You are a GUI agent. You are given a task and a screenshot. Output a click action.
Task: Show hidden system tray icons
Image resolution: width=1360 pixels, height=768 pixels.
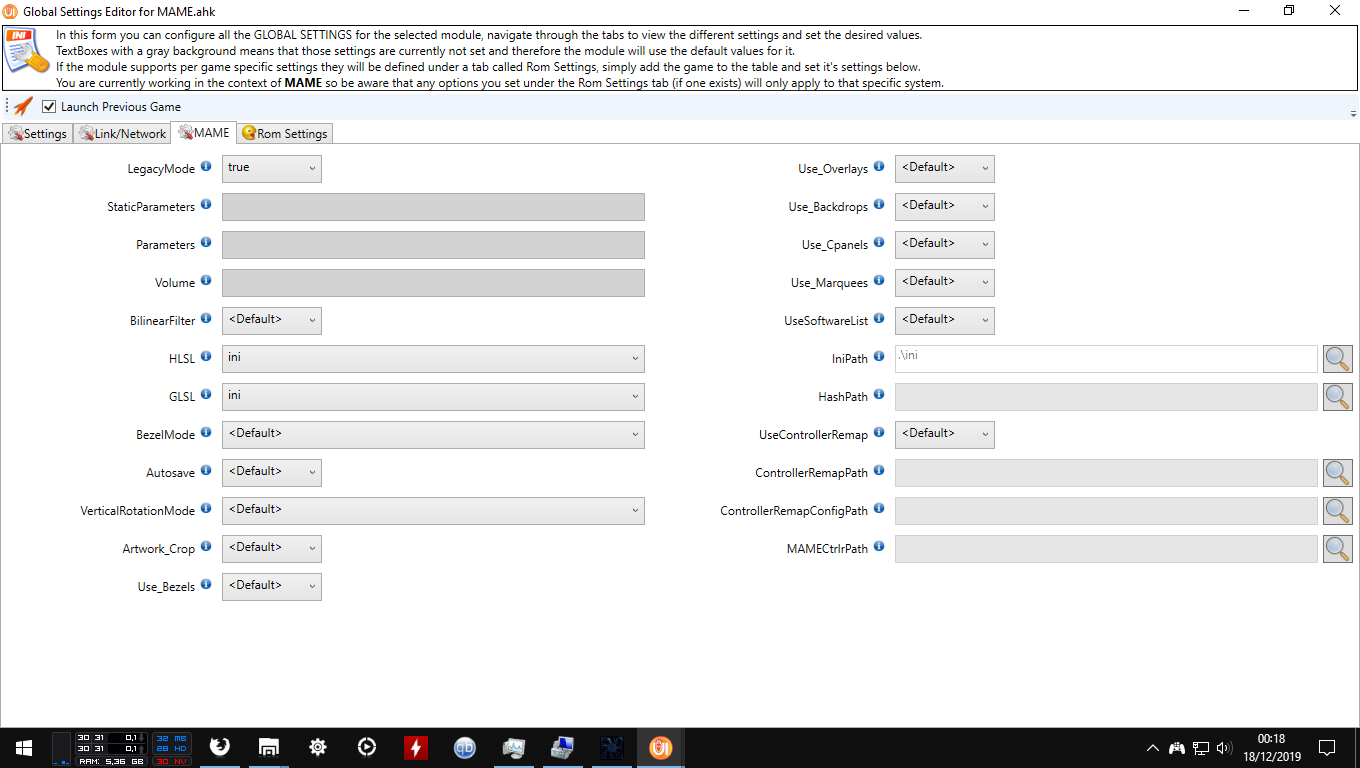coord(1153,747)
